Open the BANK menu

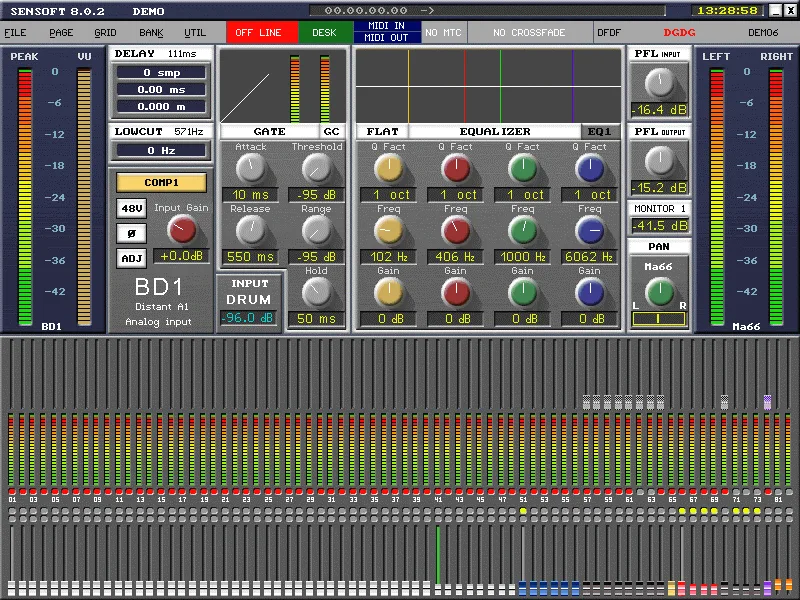click(x=151, y=33)
